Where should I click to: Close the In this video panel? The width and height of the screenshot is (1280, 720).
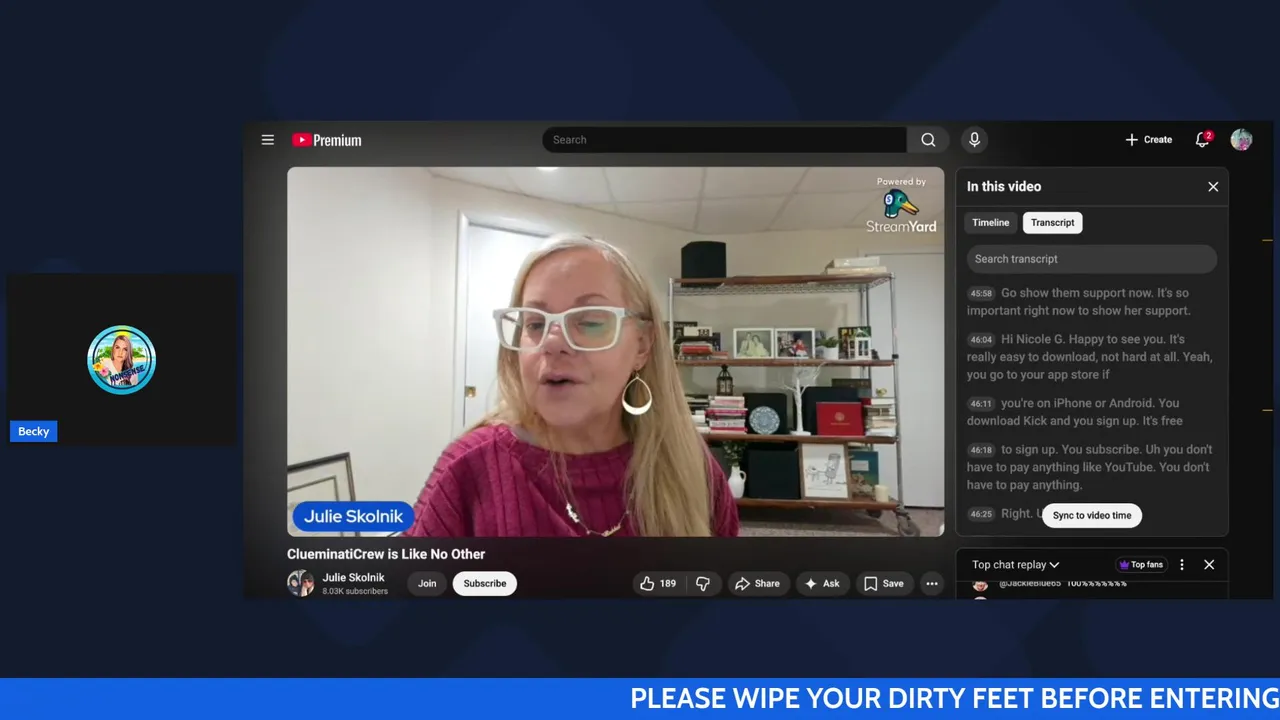1213,187
